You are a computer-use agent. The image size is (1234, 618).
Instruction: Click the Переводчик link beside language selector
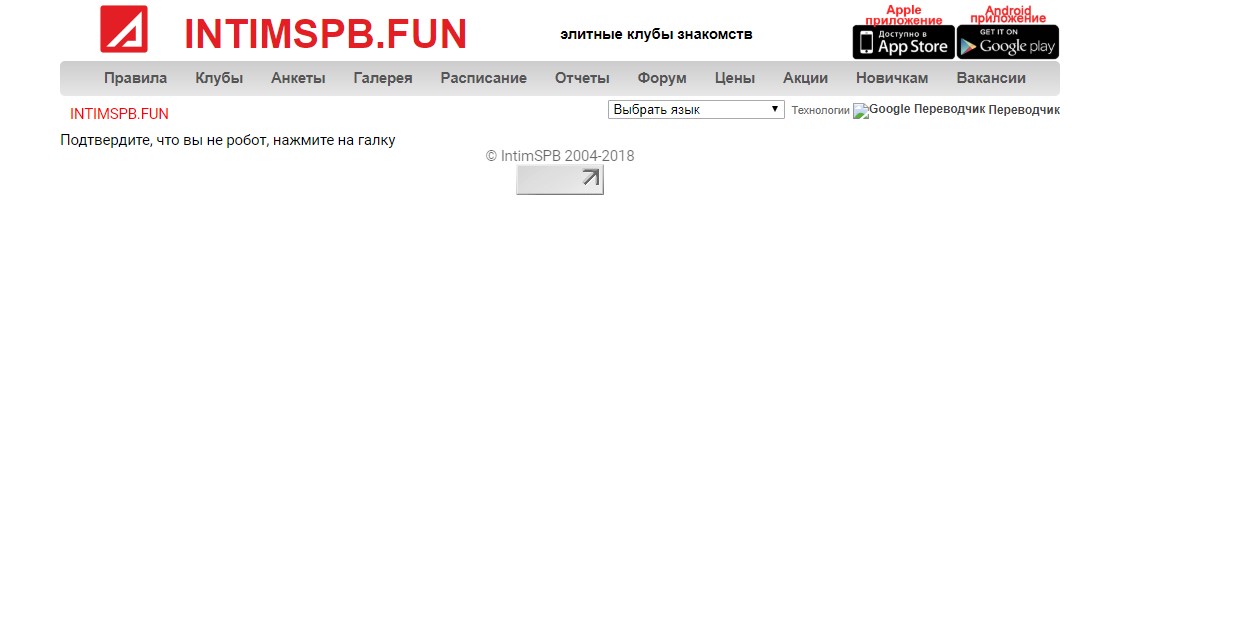pos(1023,110)
